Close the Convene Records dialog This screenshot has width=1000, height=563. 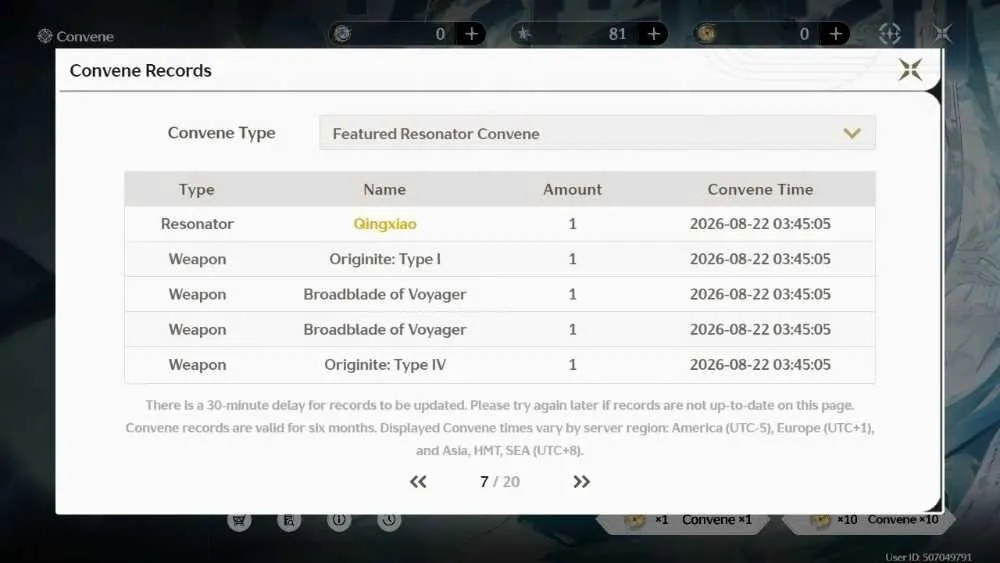[910, 69]
